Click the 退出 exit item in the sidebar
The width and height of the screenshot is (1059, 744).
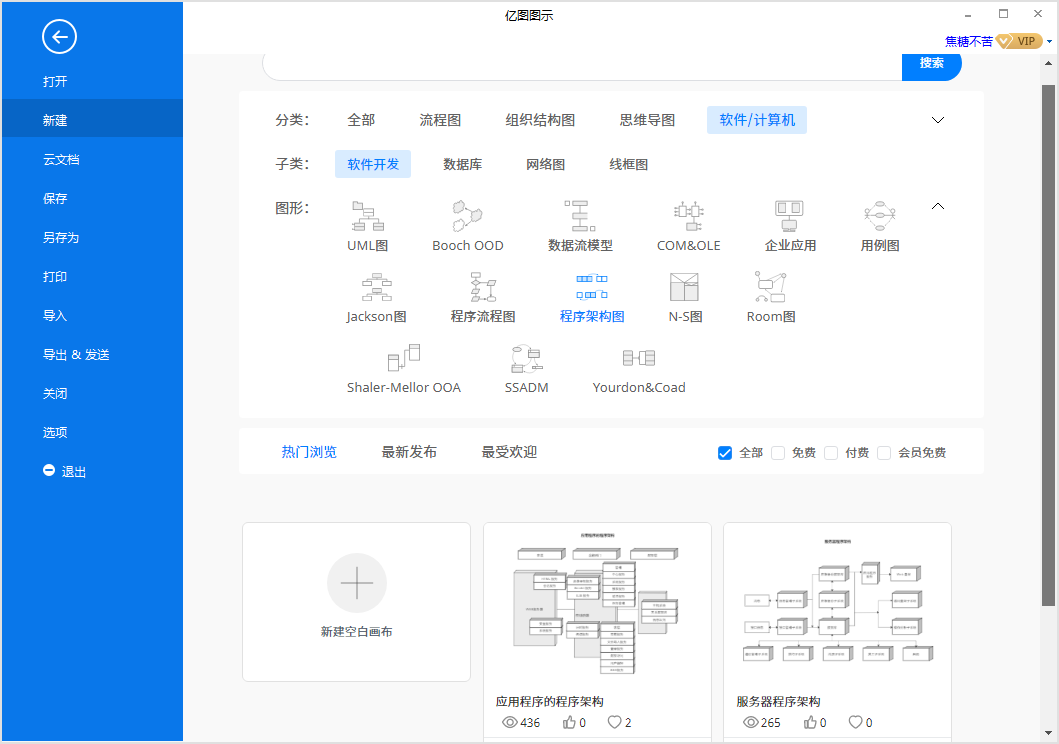click(x=64, y=471)
